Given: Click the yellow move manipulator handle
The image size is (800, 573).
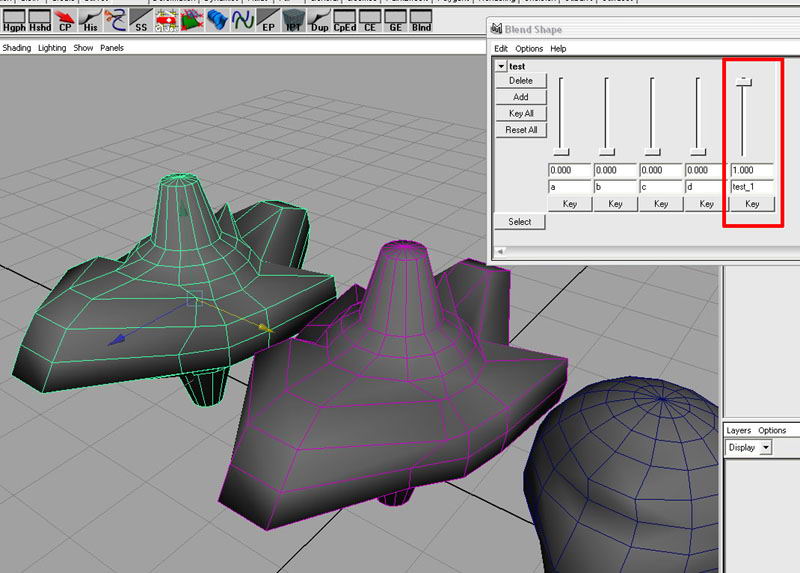Looking at the screenshot, I should (x=264, y=328).
